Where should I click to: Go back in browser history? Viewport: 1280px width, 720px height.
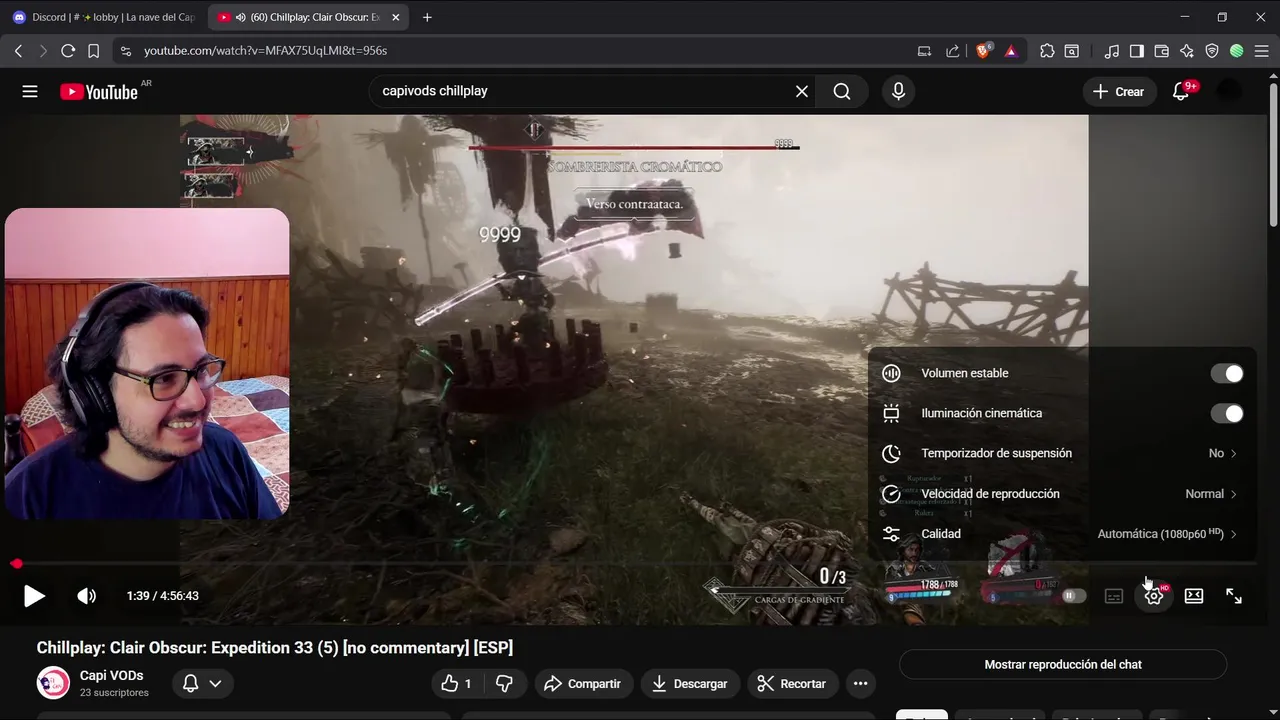(x=18, y=50)
